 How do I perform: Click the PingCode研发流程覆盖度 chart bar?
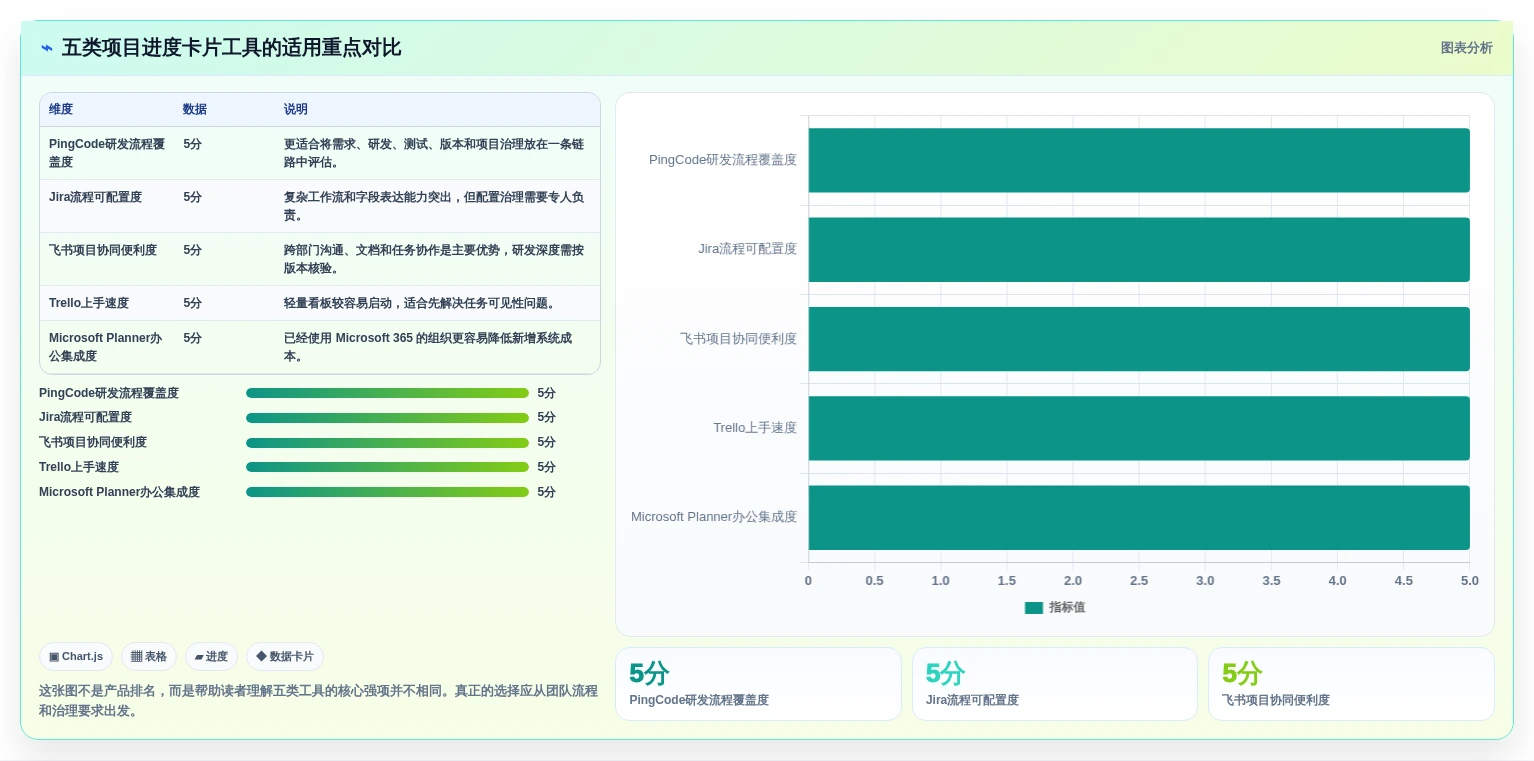[1139, 160]
